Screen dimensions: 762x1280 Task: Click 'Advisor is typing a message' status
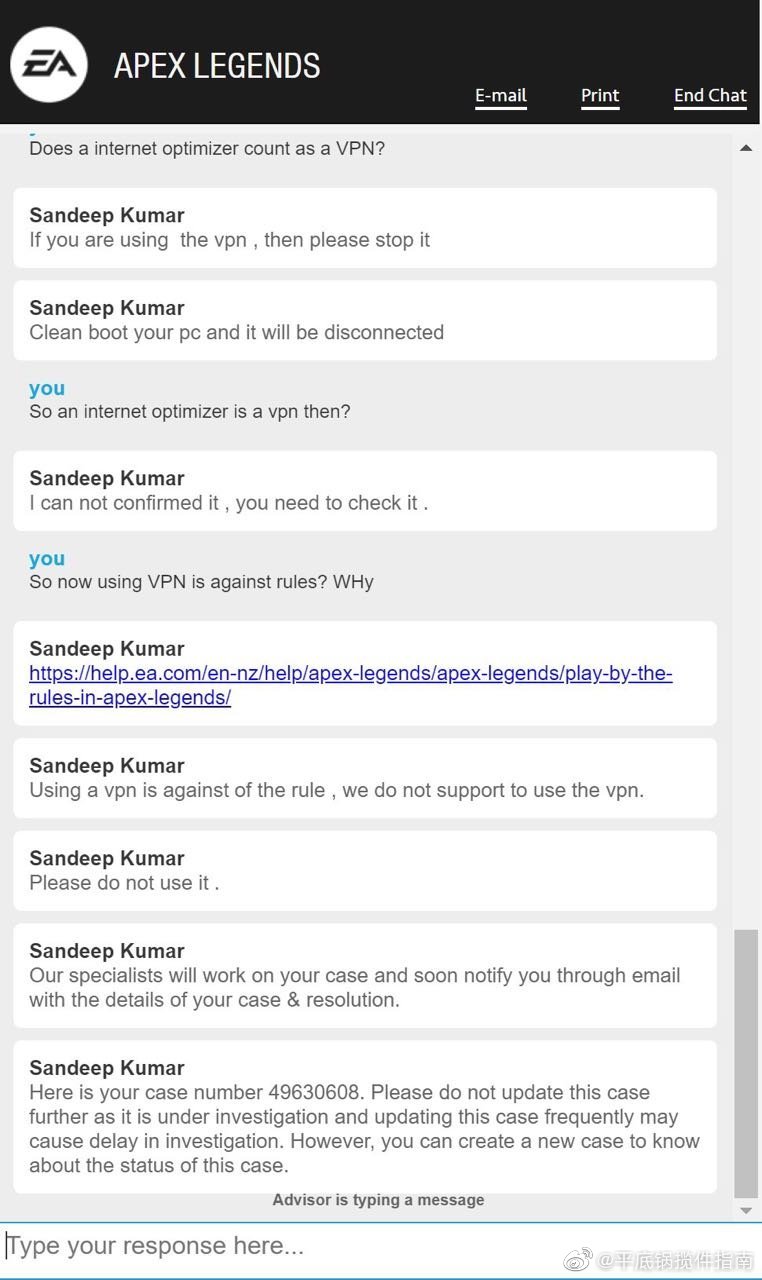[x=378, y=1200]
